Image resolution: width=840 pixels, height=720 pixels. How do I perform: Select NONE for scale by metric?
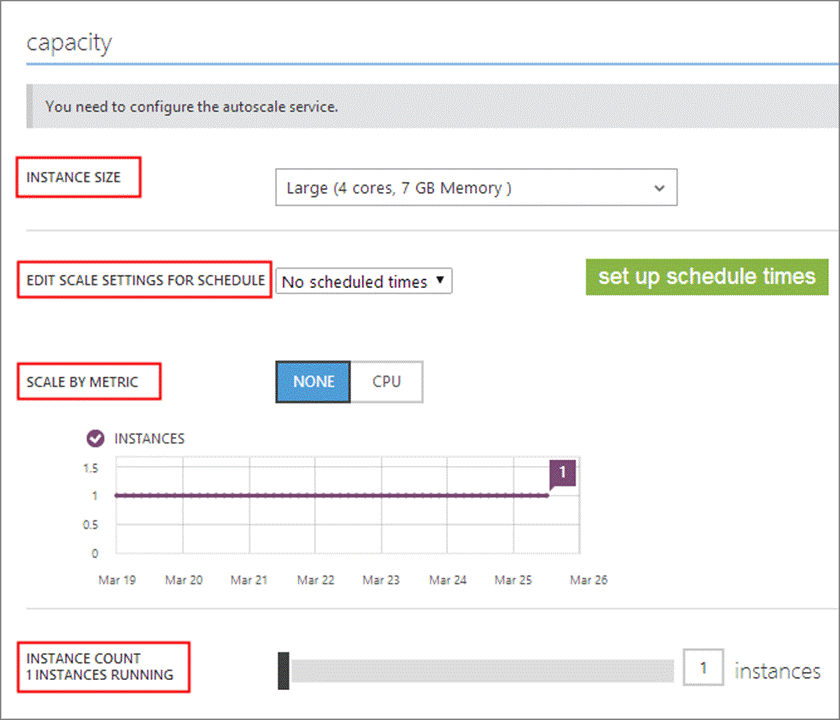[313, 382]
